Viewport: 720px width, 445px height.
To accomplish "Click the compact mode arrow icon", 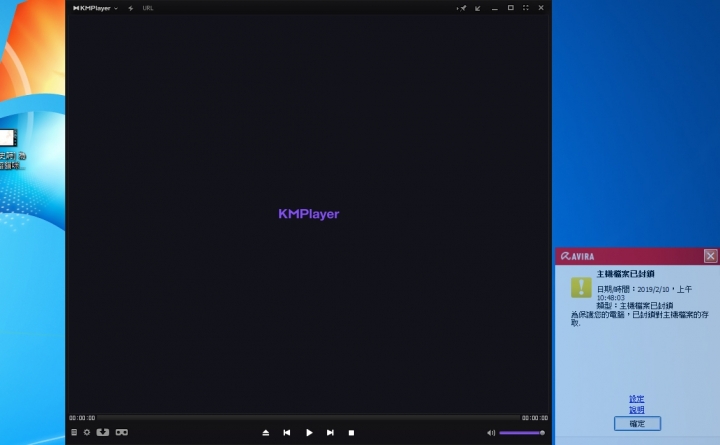I will tap(478, 8).
